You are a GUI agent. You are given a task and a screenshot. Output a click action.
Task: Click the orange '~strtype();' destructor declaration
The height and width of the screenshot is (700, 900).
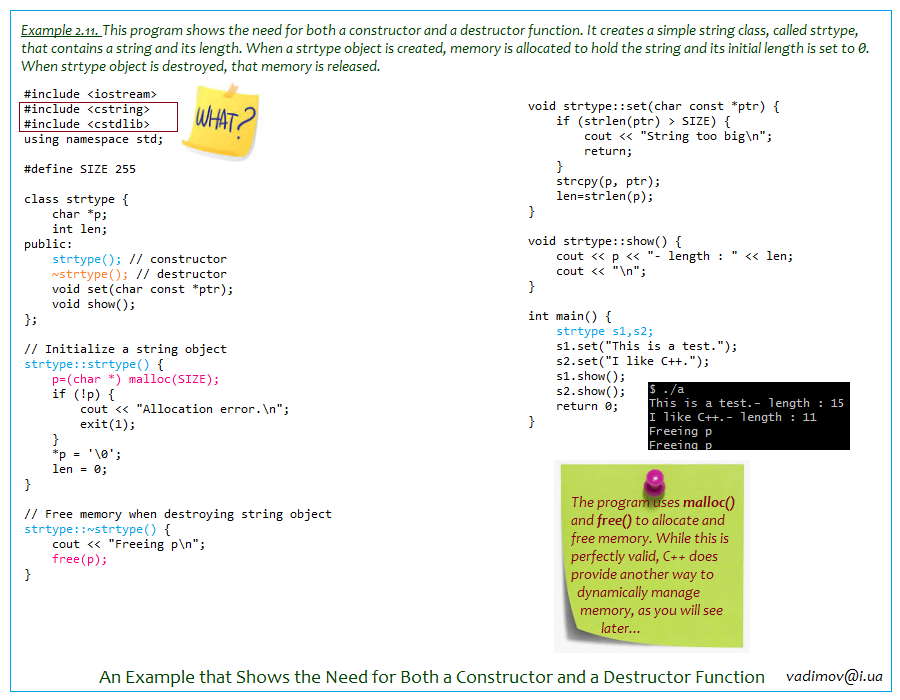click(90, 274)
